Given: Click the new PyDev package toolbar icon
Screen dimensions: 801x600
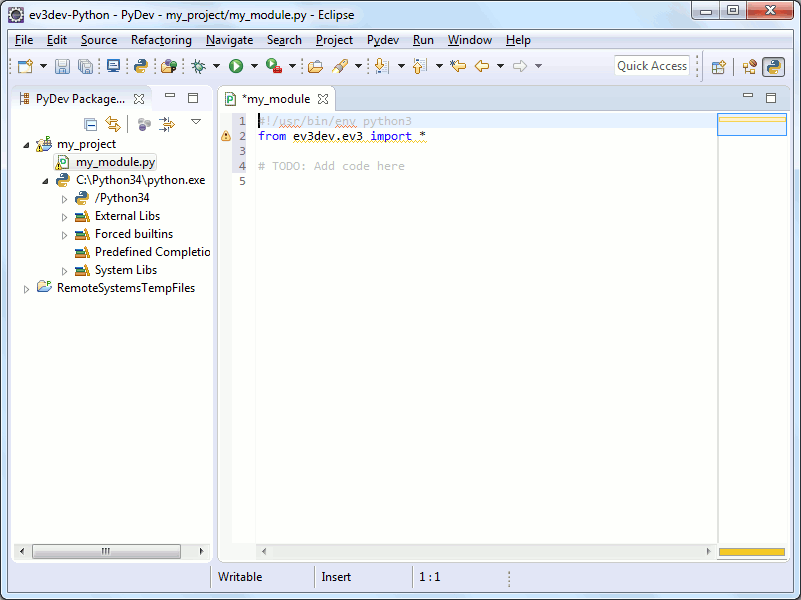Looking at the screenshot, I should coord(169,66).
